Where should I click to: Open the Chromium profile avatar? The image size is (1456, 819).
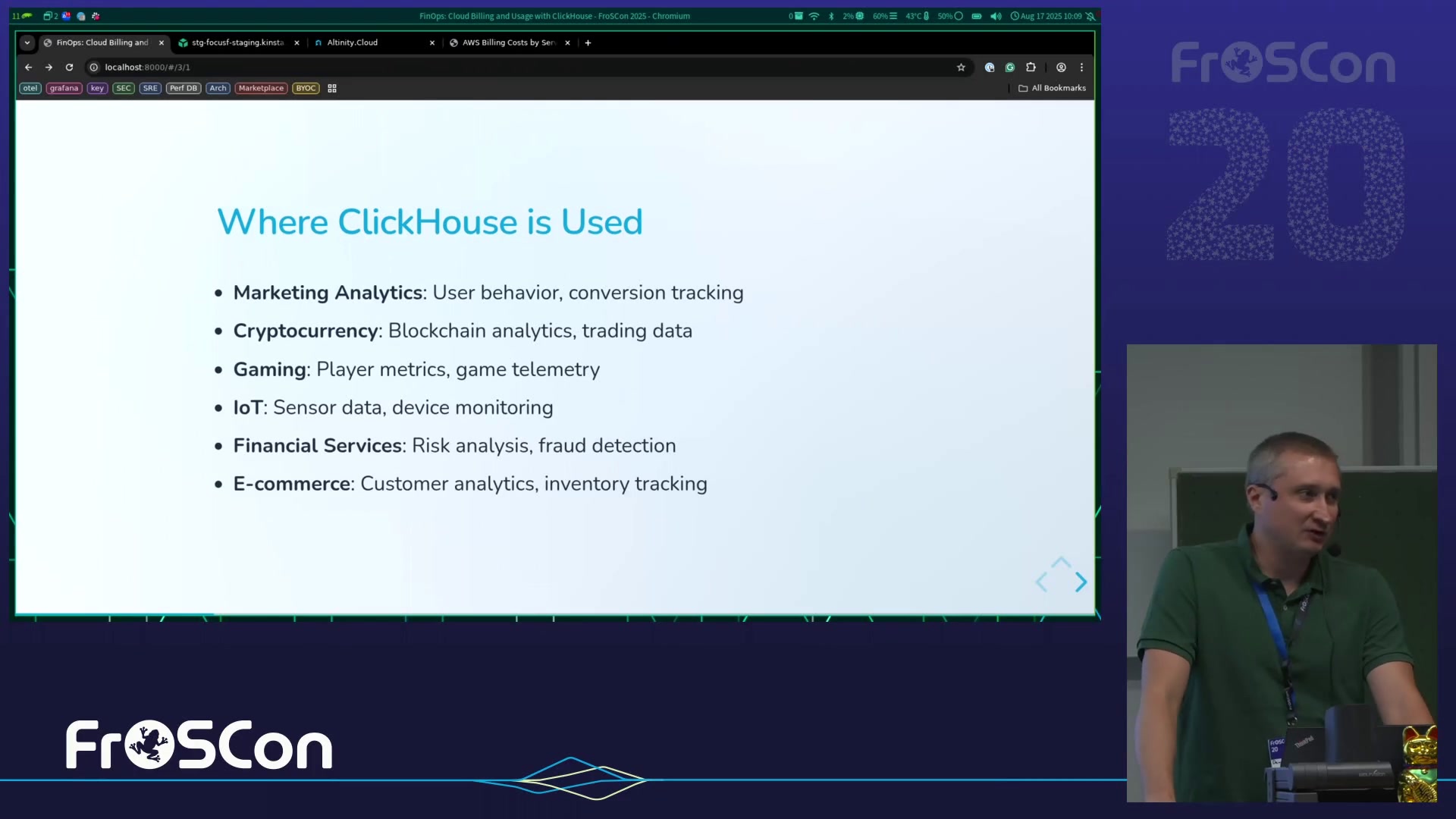click(1061, 67)
